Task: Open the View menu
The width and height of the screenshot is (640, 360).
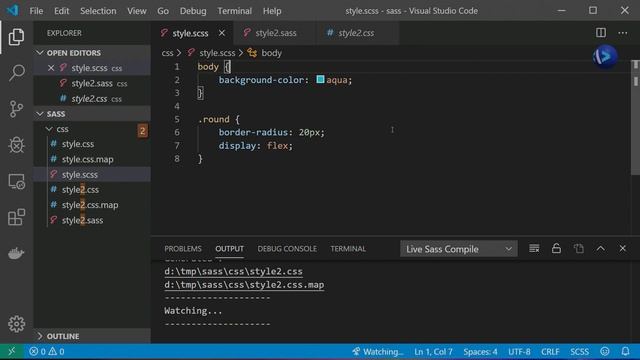Action: coord(137,11)
